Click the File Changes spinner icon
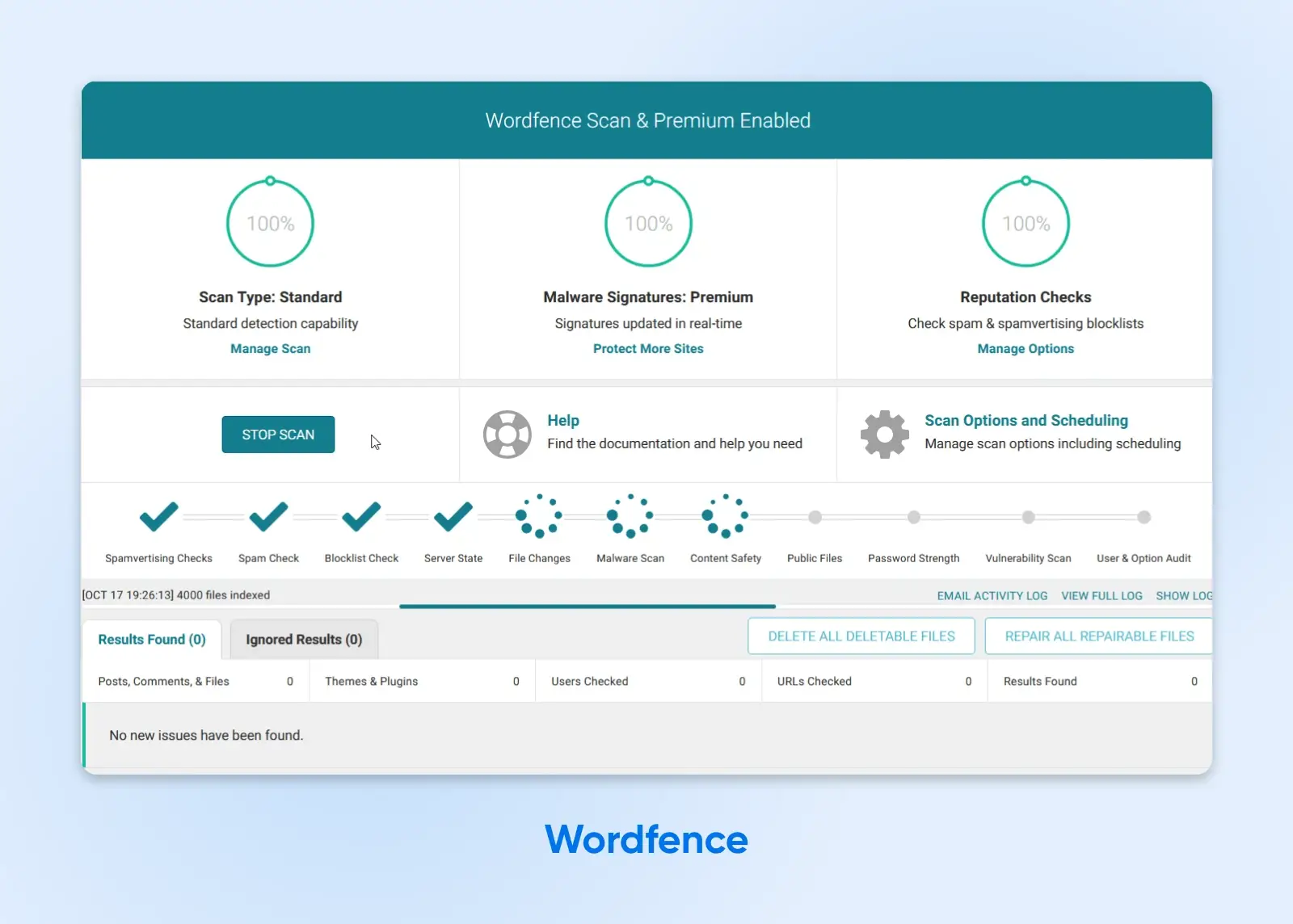This screenshot has width=1293, height=924. [x=539, y=516]
